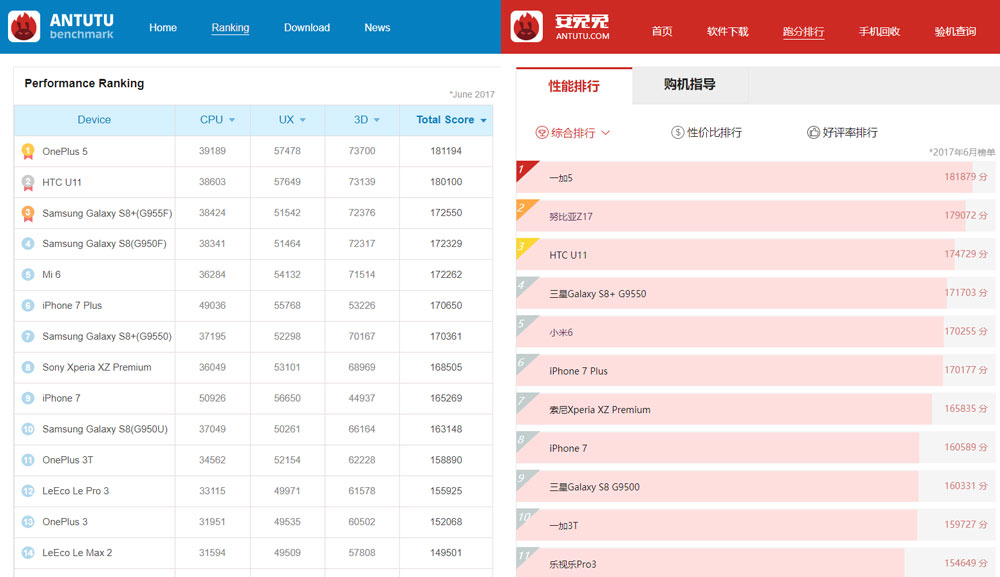This screenshot has width=1000, height=577.
Task: Sort by CPU column arrow
Action: pos(232,120)
